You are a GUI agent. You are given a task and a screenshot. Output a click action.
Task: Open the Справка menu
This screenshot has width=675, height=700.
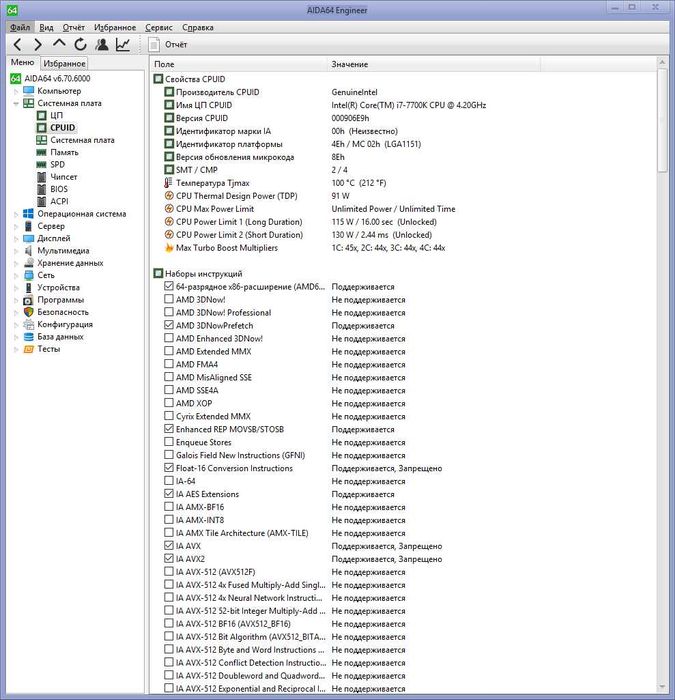(x=198, y=27)
